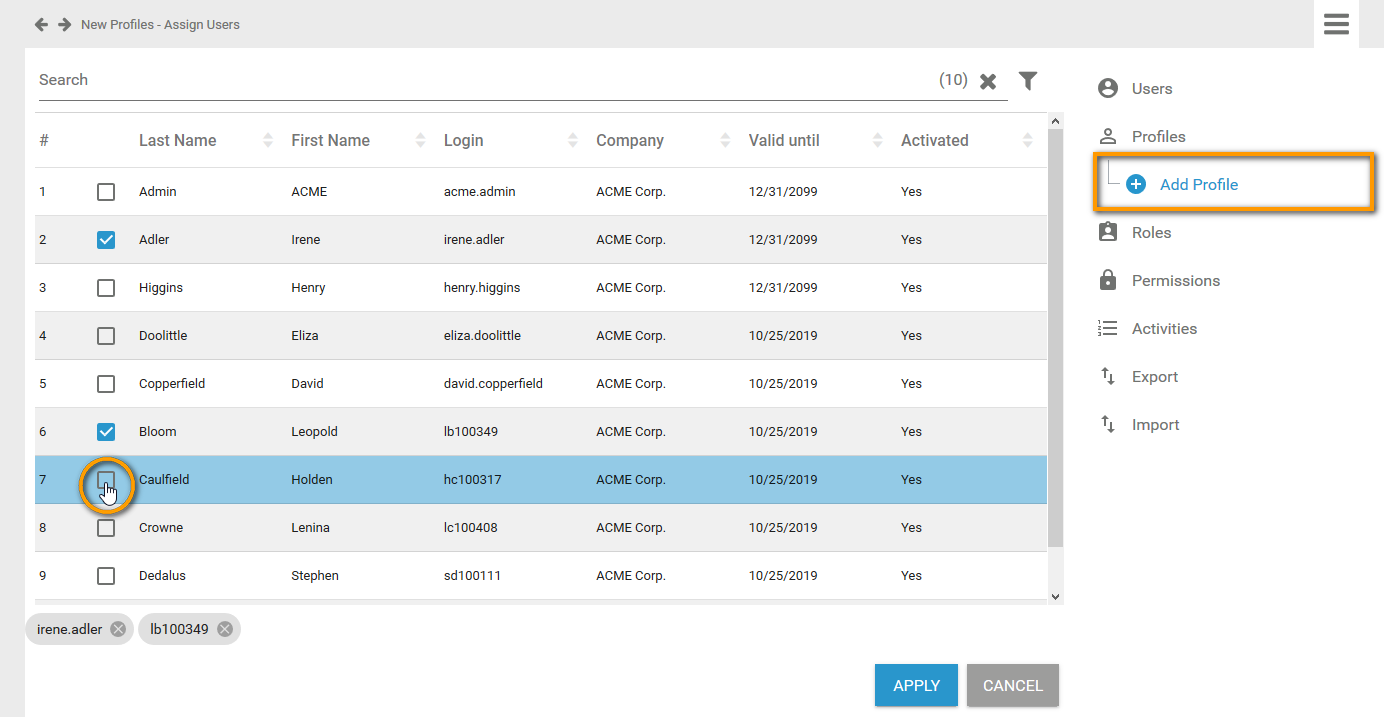Screen dimensions: 1384x717
Task: Sort by Last Name column arrows
Action: pos(268,141)
